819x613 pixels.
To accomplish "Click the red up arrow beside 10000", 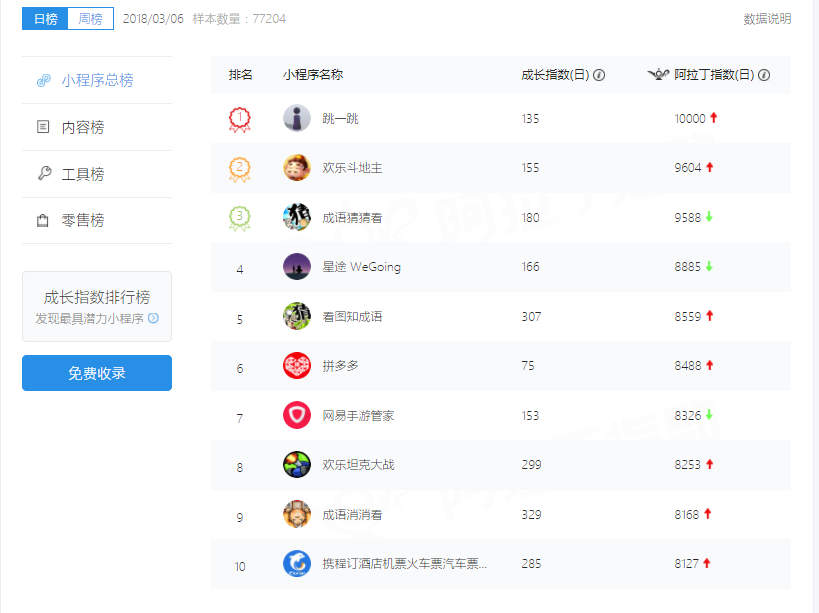I will point(713,118).
